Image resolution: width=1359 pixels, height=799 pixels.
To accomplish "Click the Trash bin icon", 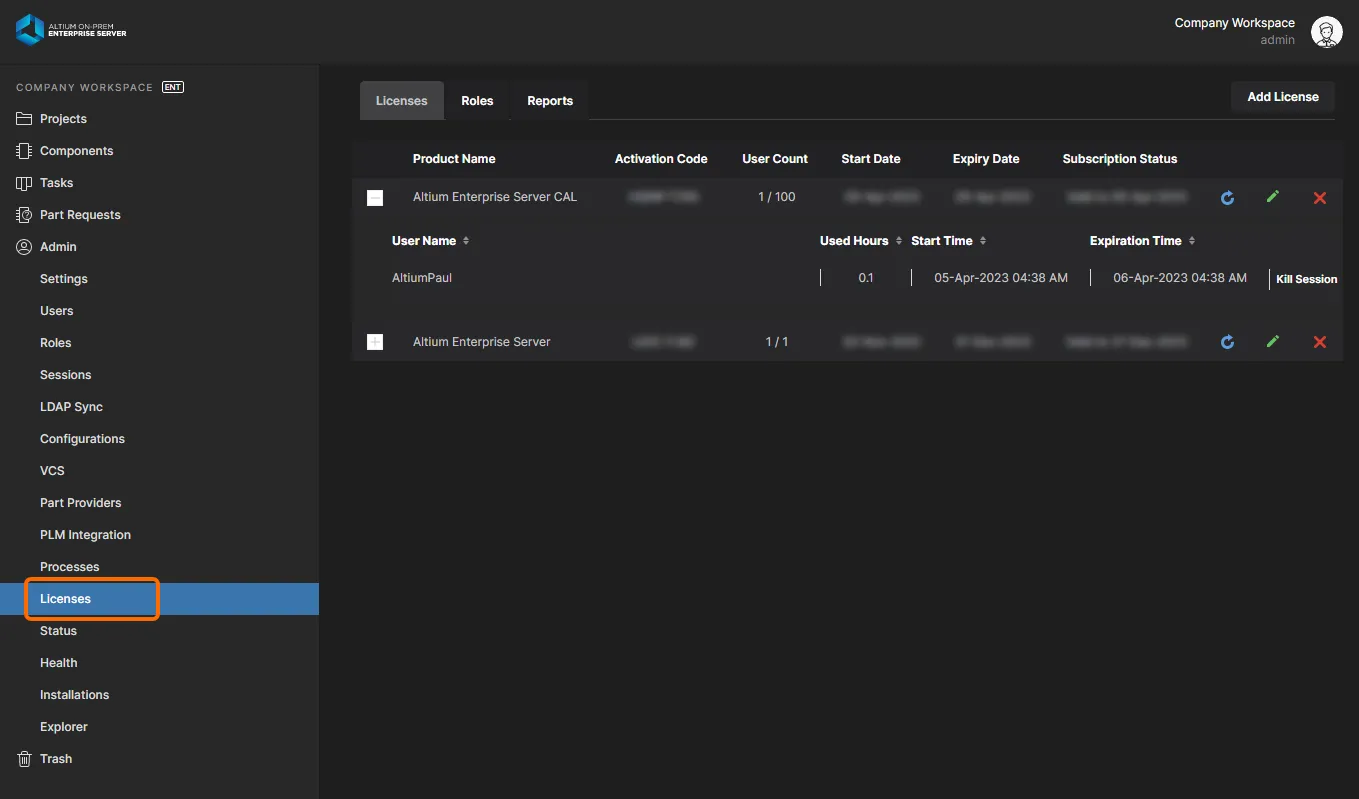I will (24, 759).
